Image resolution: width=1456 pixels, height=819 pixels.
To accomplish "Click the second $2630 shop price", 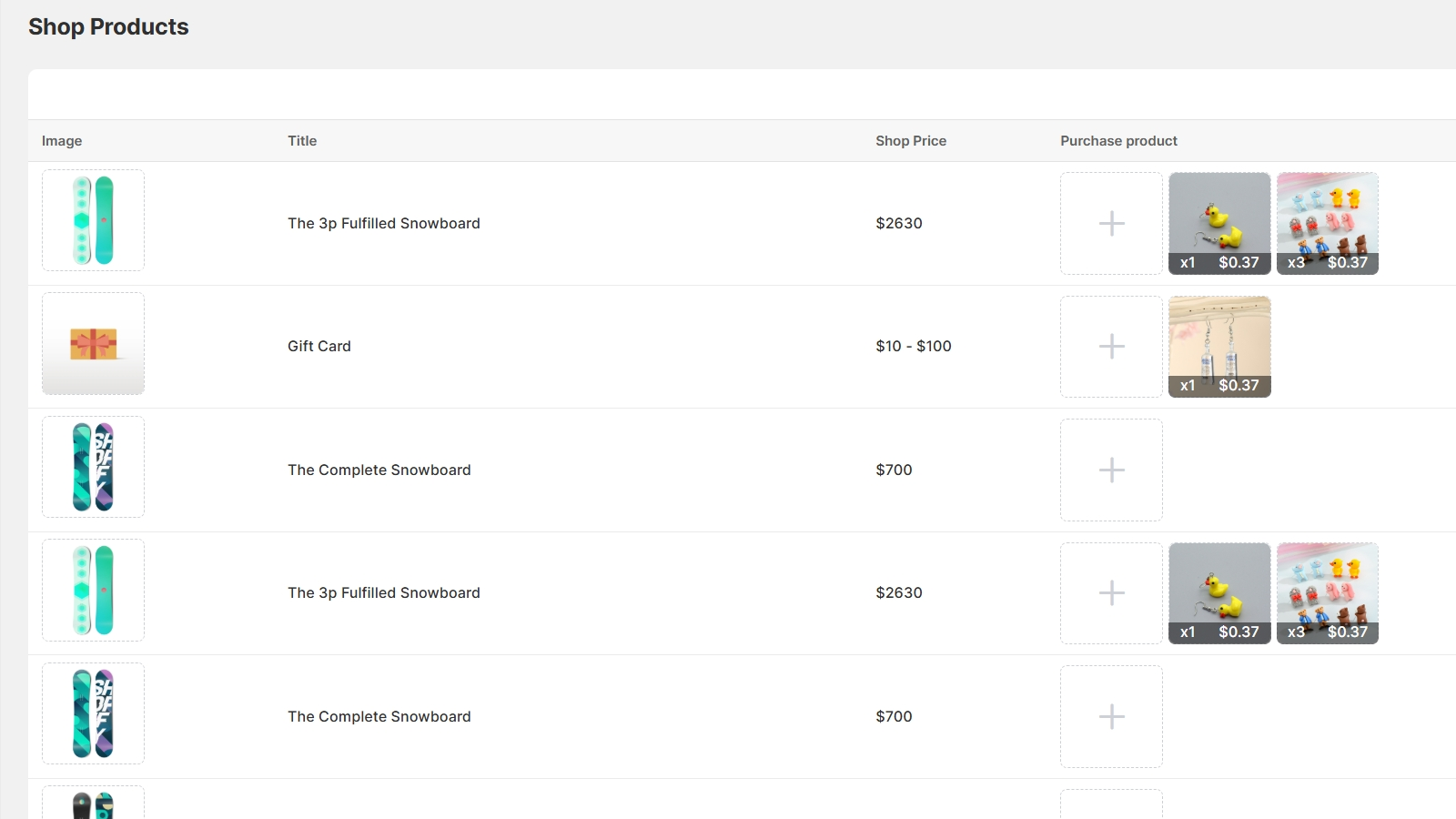I will [899, 592].
